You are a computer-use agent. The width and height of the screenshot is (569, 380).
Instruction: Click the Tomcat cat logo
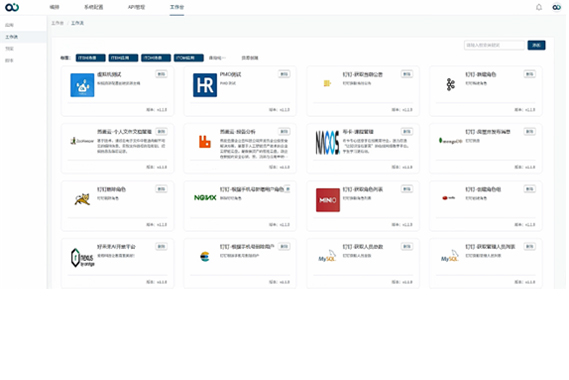(82, 199)
